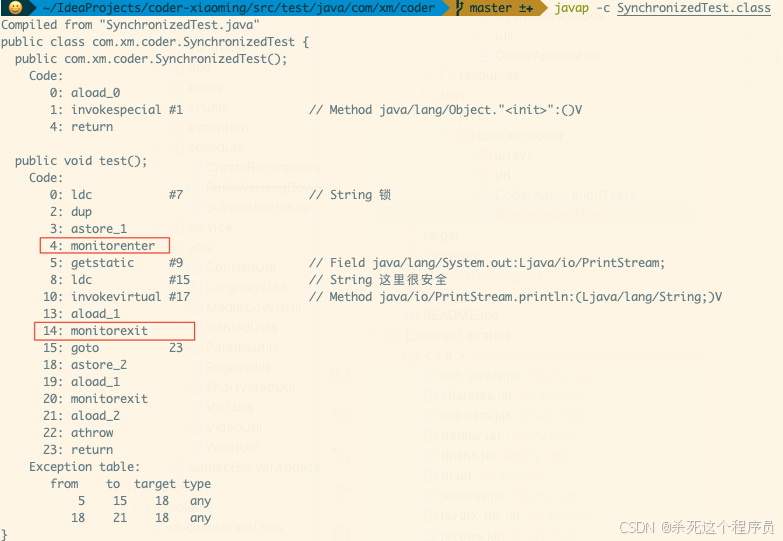Click the '1: invokespecial #1' instruction
The width and height of the screenshot is (783, 541).
tap(116, 110)
